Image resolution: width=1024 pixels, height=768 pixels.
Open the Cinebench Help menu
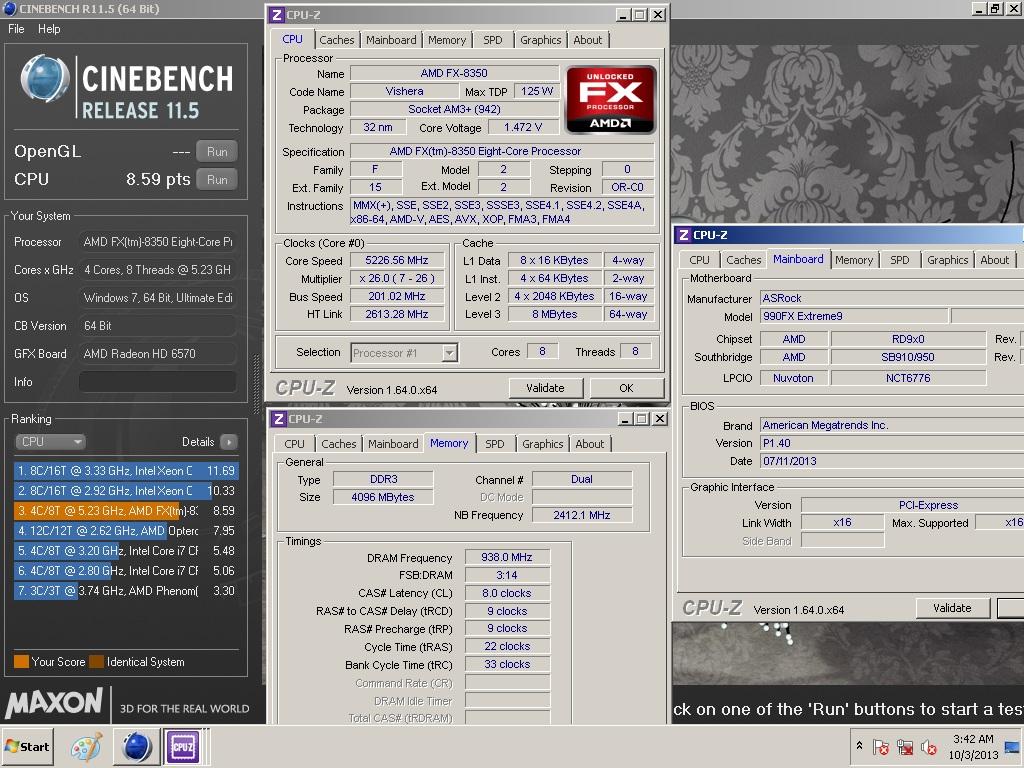pyautogui.click(x=49, y=29)
